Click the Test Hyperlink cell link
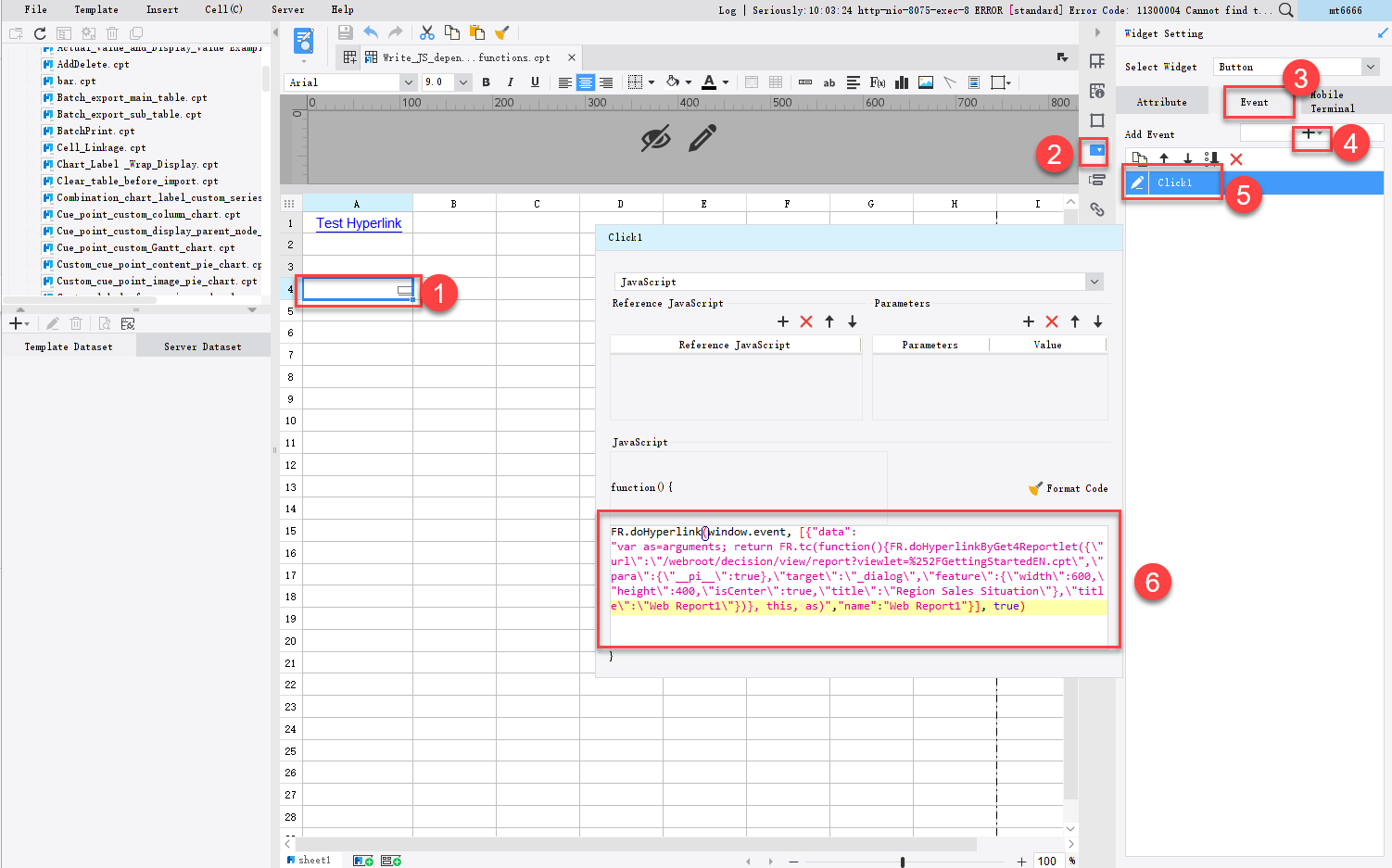Viewport: 1392px width, 868px height. point(359,223)
